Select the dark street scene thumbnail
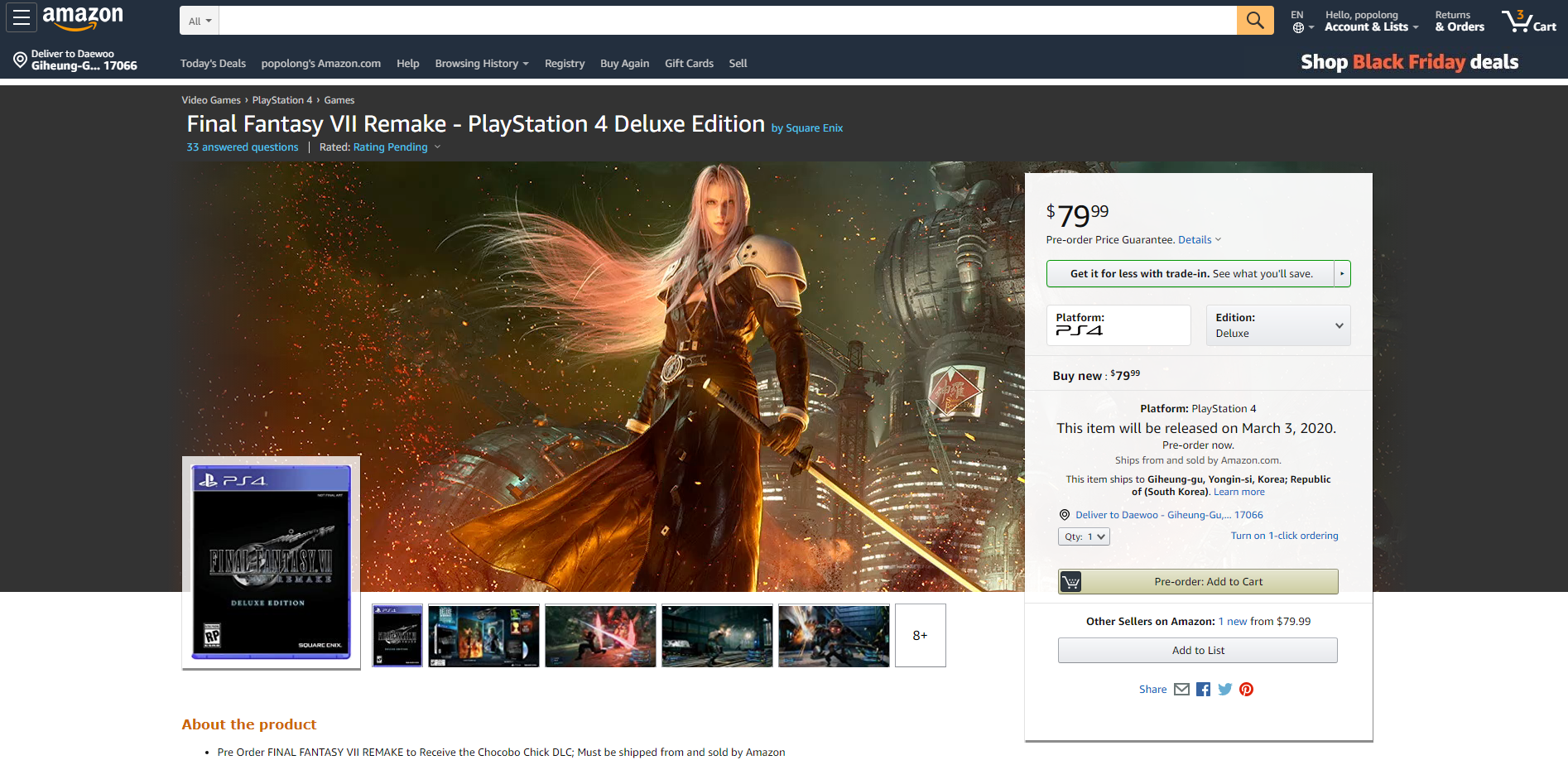This screenshot has height=760, width=1568. (x=717, y=636)
